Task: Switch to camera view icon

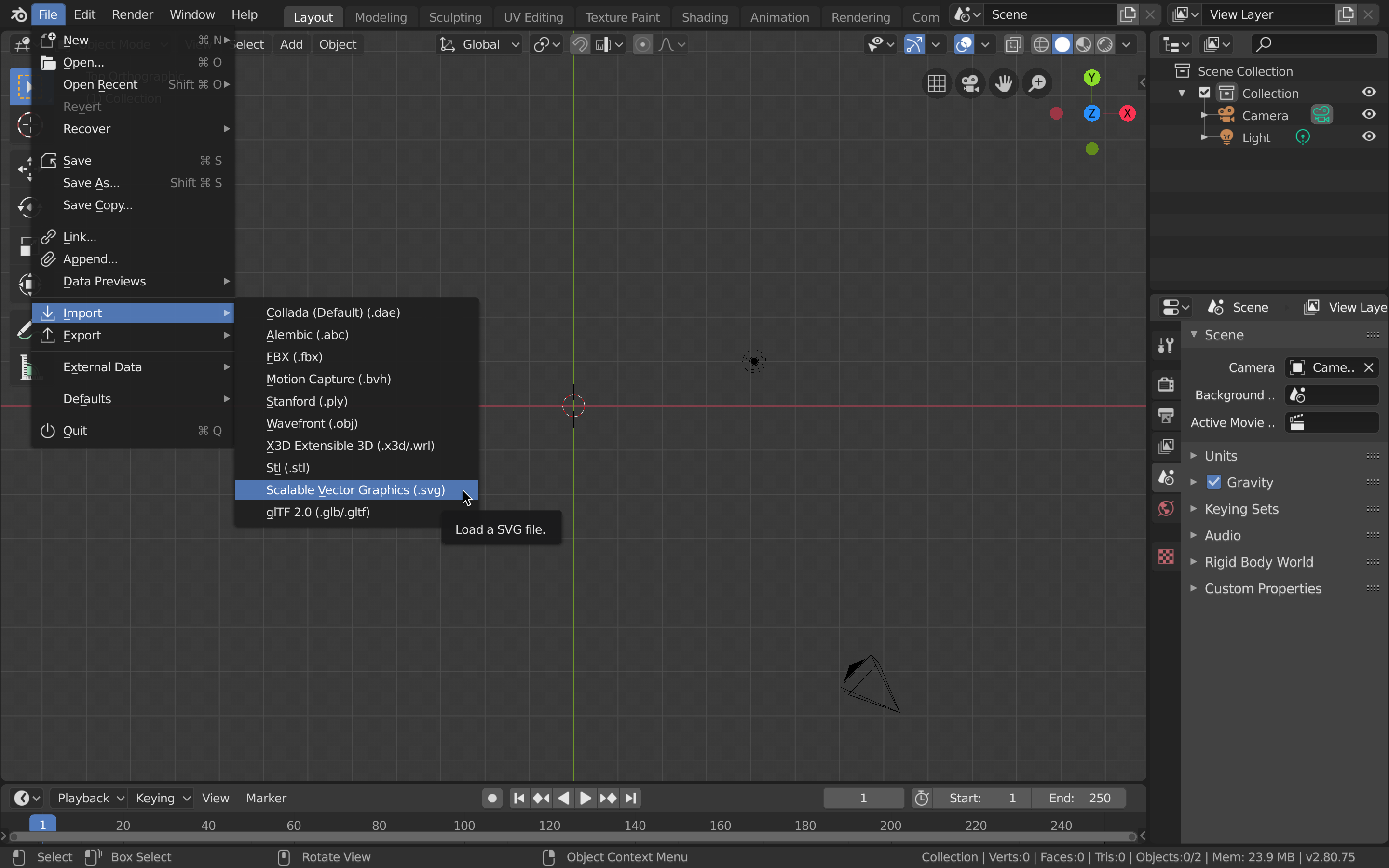Action: click(x=970, y=83)
